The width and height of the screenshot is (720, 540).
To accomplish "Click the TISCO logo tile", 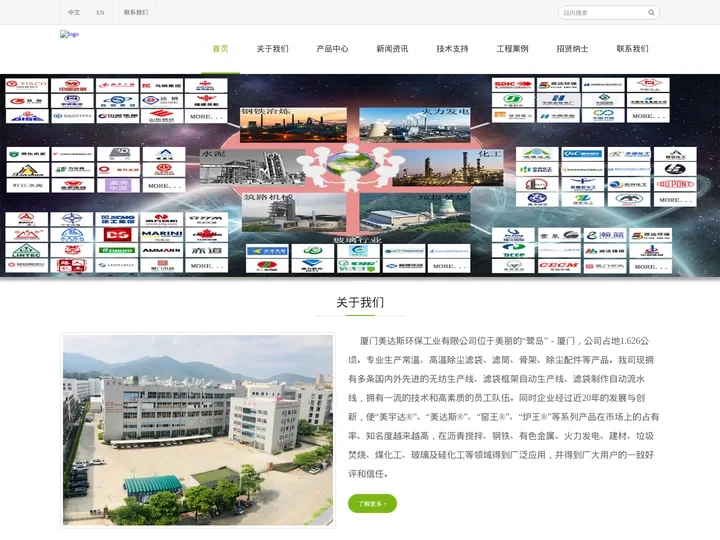I will coord(27,85).
